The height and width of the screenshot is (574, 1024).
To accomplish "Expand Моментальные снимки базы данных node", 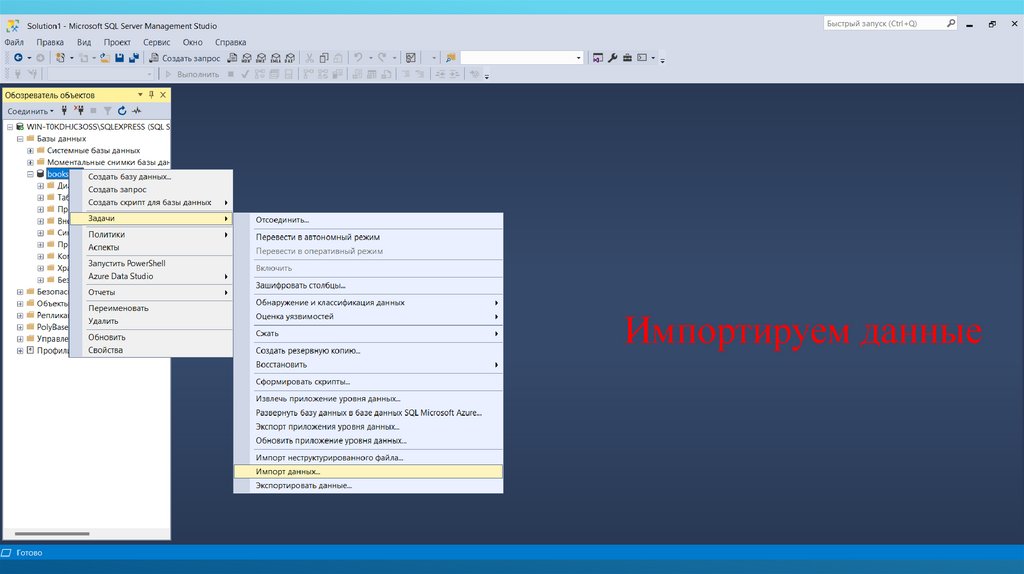I will tap(31, 162).
